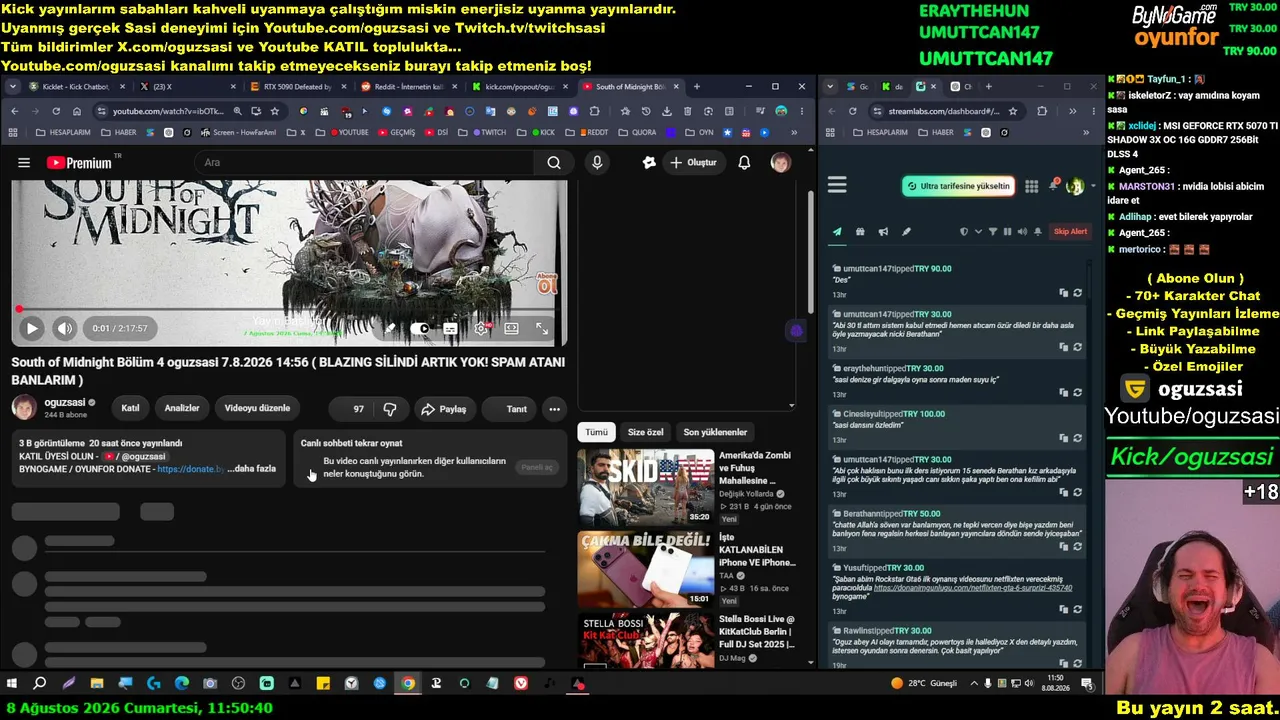Open Streamlabs notifications bell with badge
Image resolution: width=1280 pixels, height=720 pixels.
click(1054, 185)
